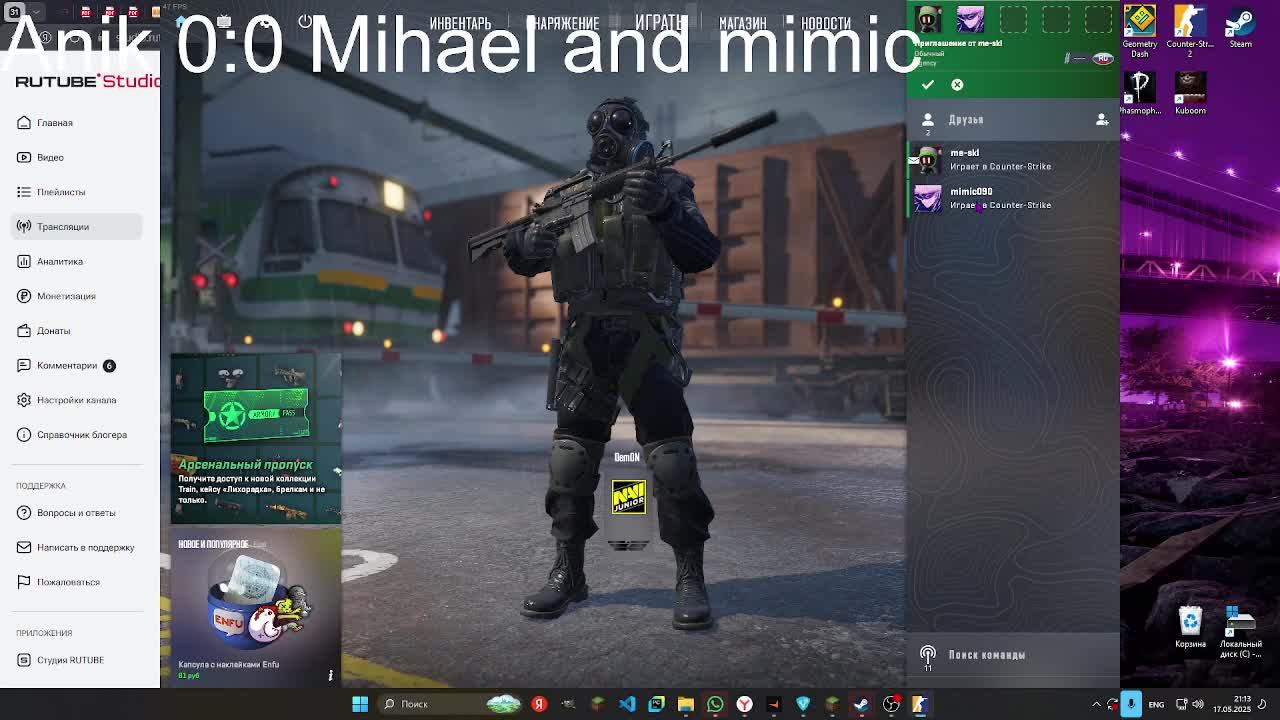
Task: Open Yandex Browser from the taskbar
Action: pyautogui.click(x=744, y=704)
